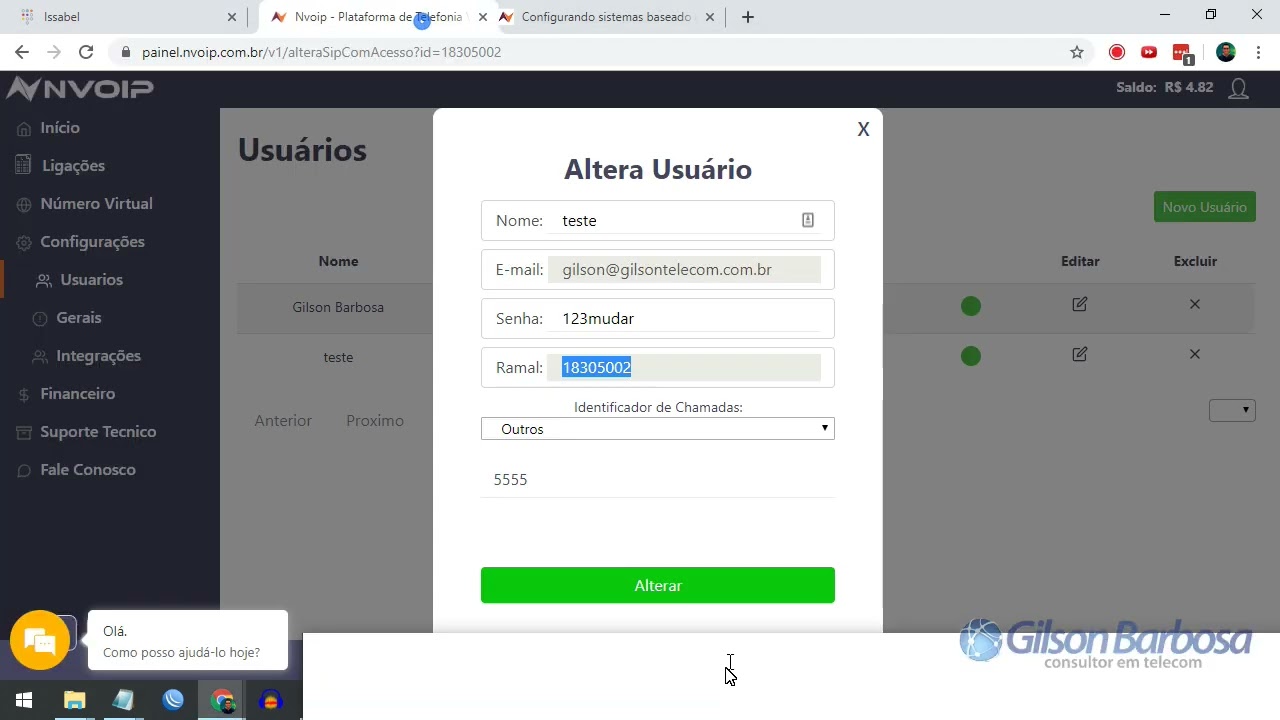Viewport: 1280px width, 720px height.
Task: Click the green Alterar button
Action: point(657,585)
